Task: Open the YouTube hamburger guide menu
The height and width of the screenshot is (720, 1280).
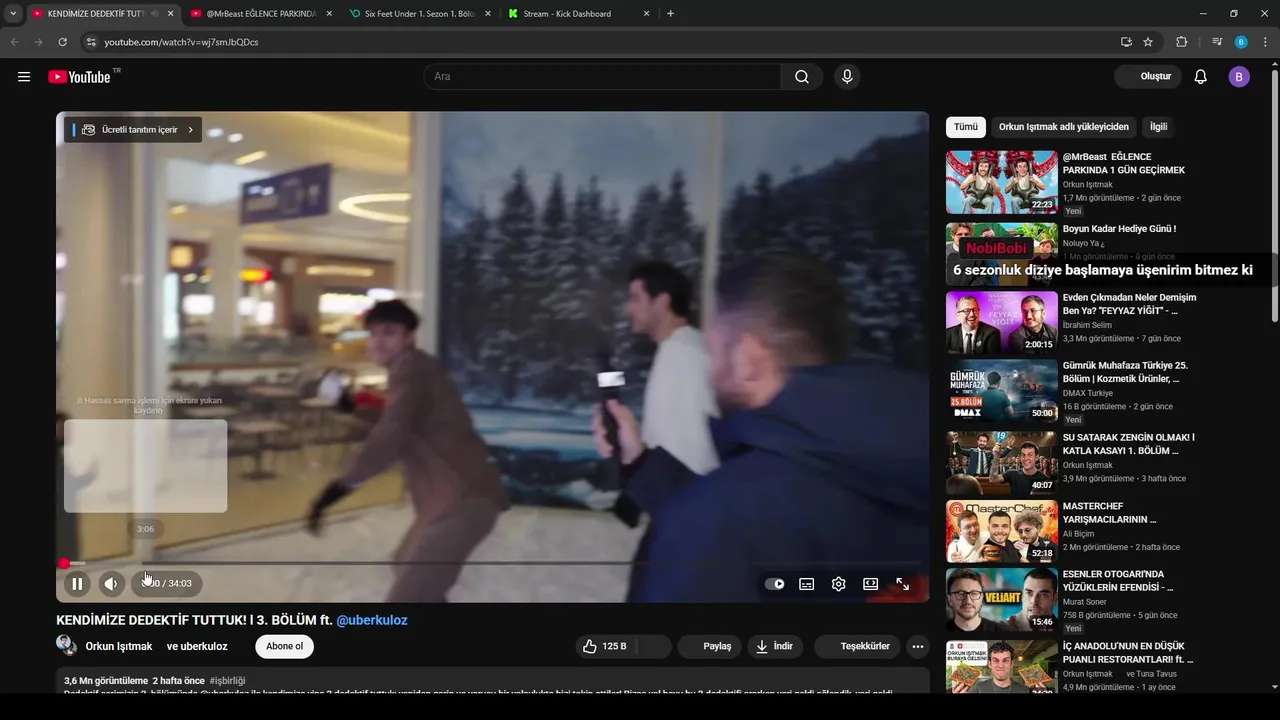Action: click(x=24, y=77)
